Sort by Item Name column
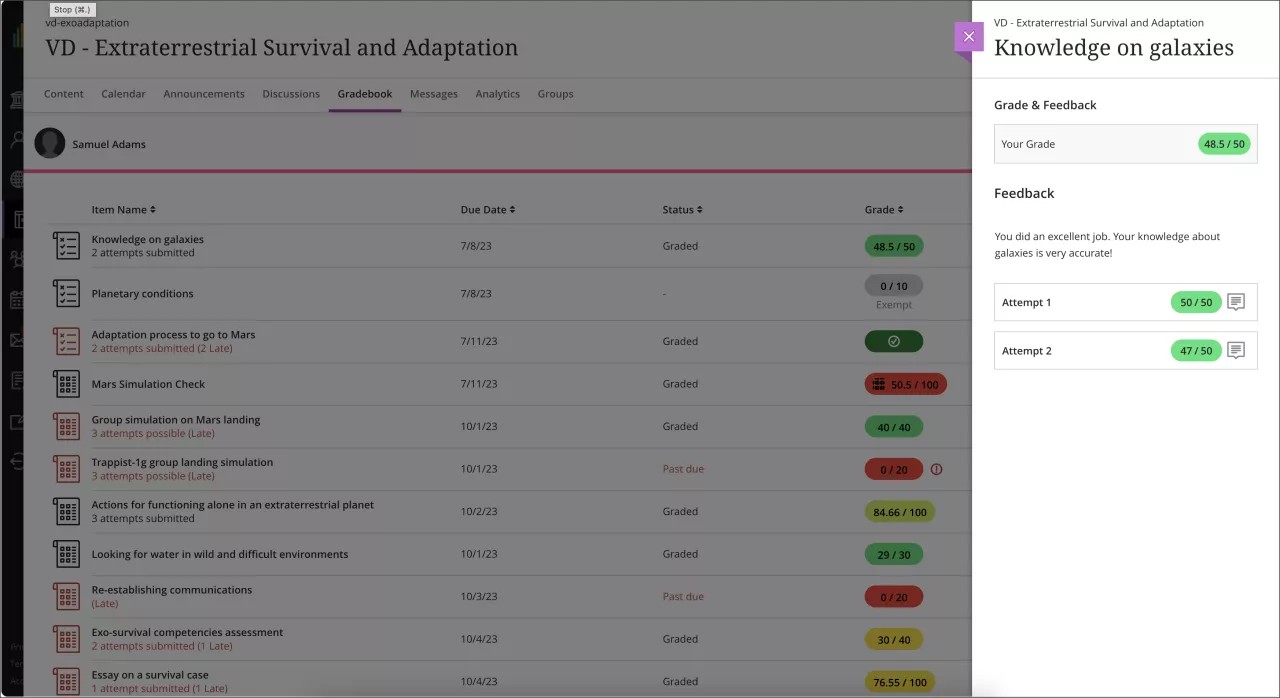Image resolution: width=1280 pixels, height=698 pixels. coord(123,210)
